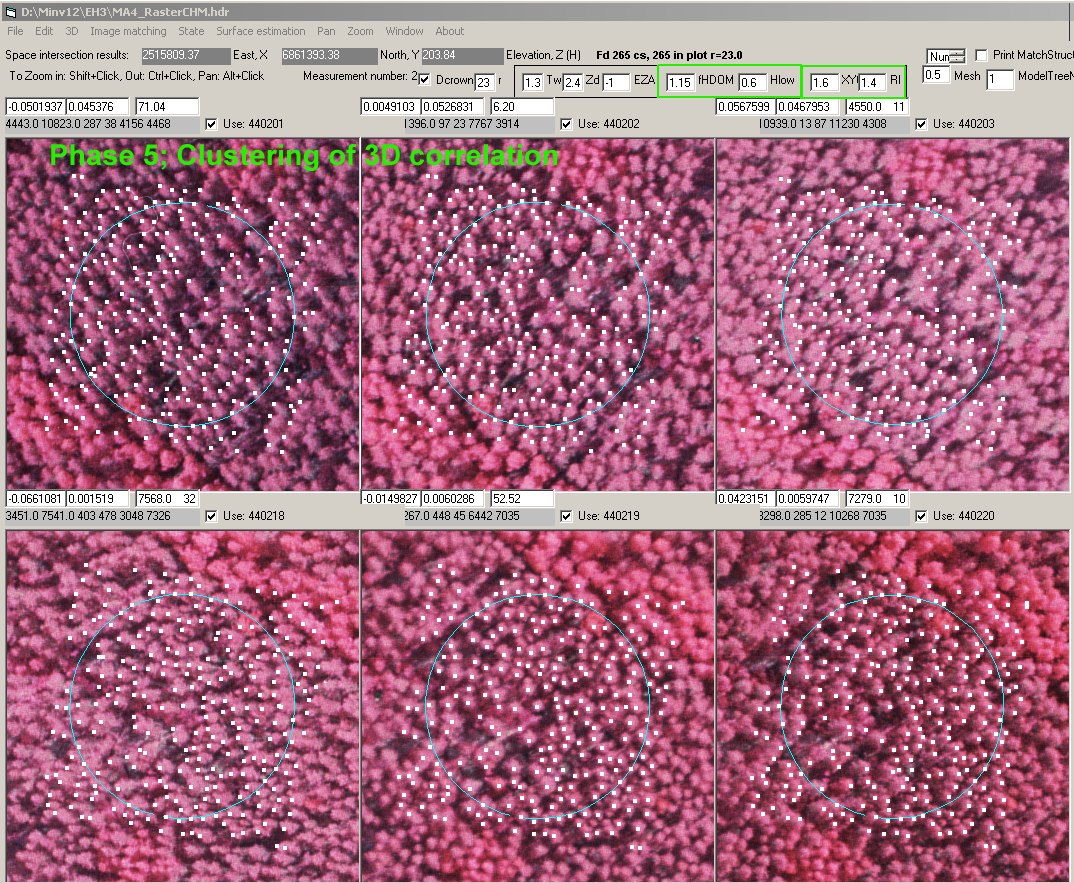The height and width of the screenshot is (883, 1074).
Task: Click the East X coordinate result field
Action: click(x=185, y=55)
